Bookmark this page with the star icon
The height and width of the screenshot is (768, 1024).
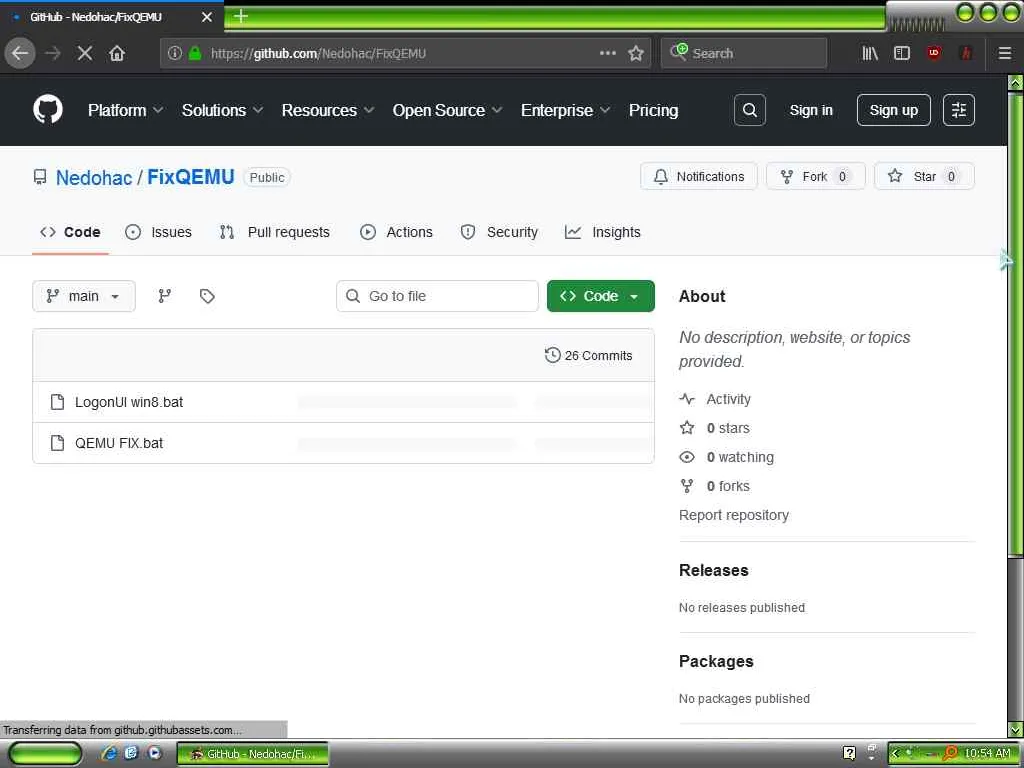(636, 54)
